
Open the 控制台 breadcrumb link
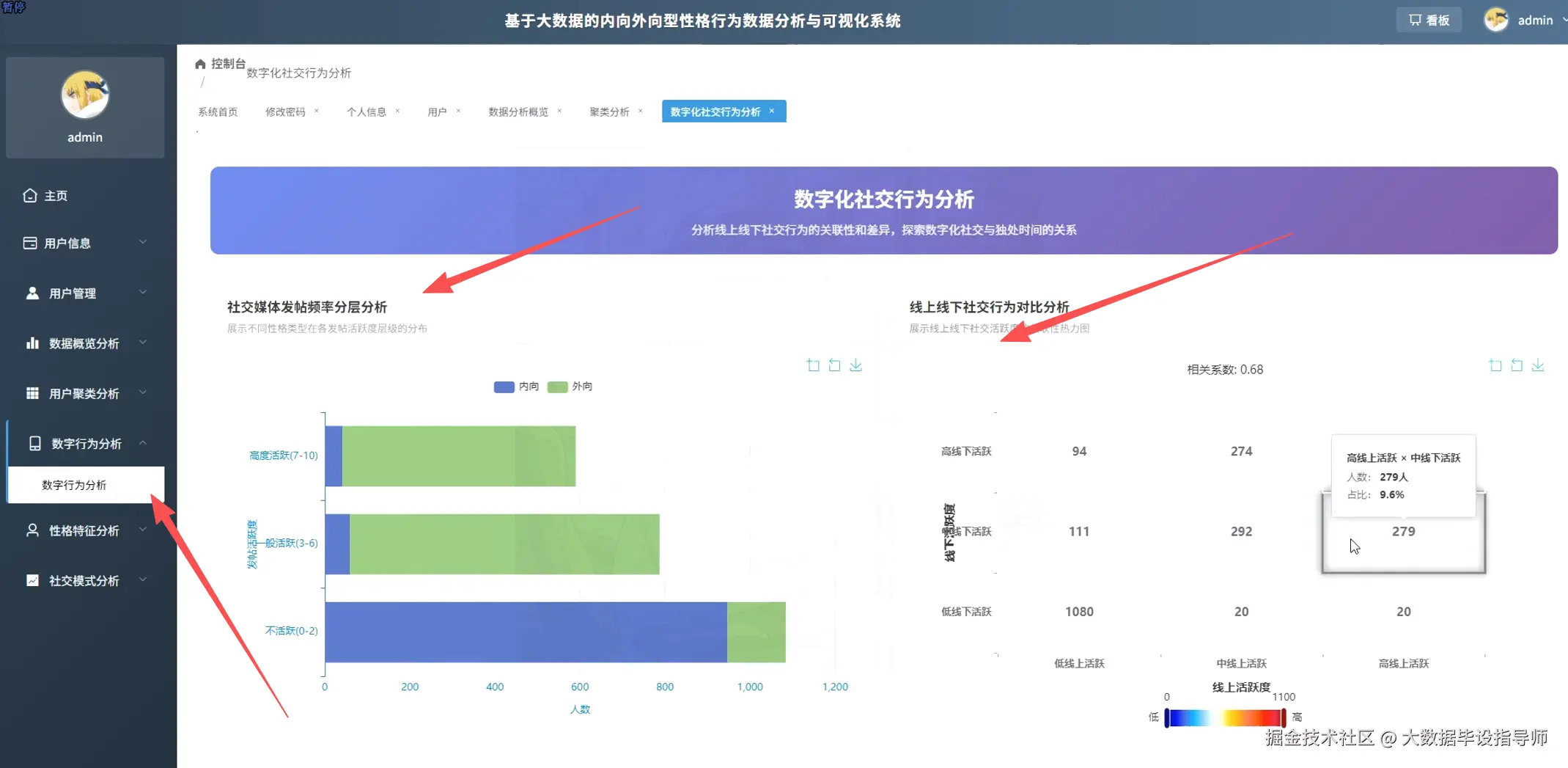[227, 63]
